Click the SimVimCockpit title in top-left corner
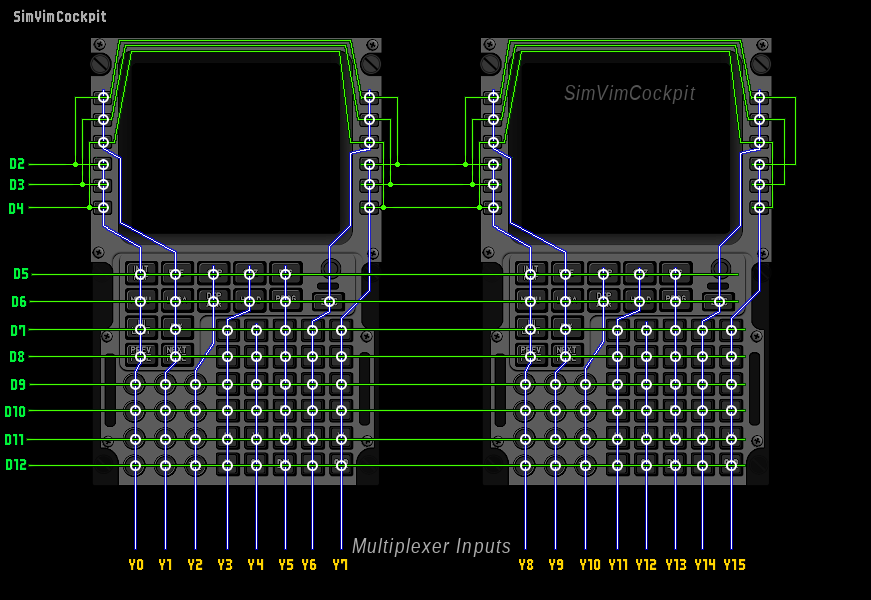This screenshot has height=600, width=871. pos(60,17)
